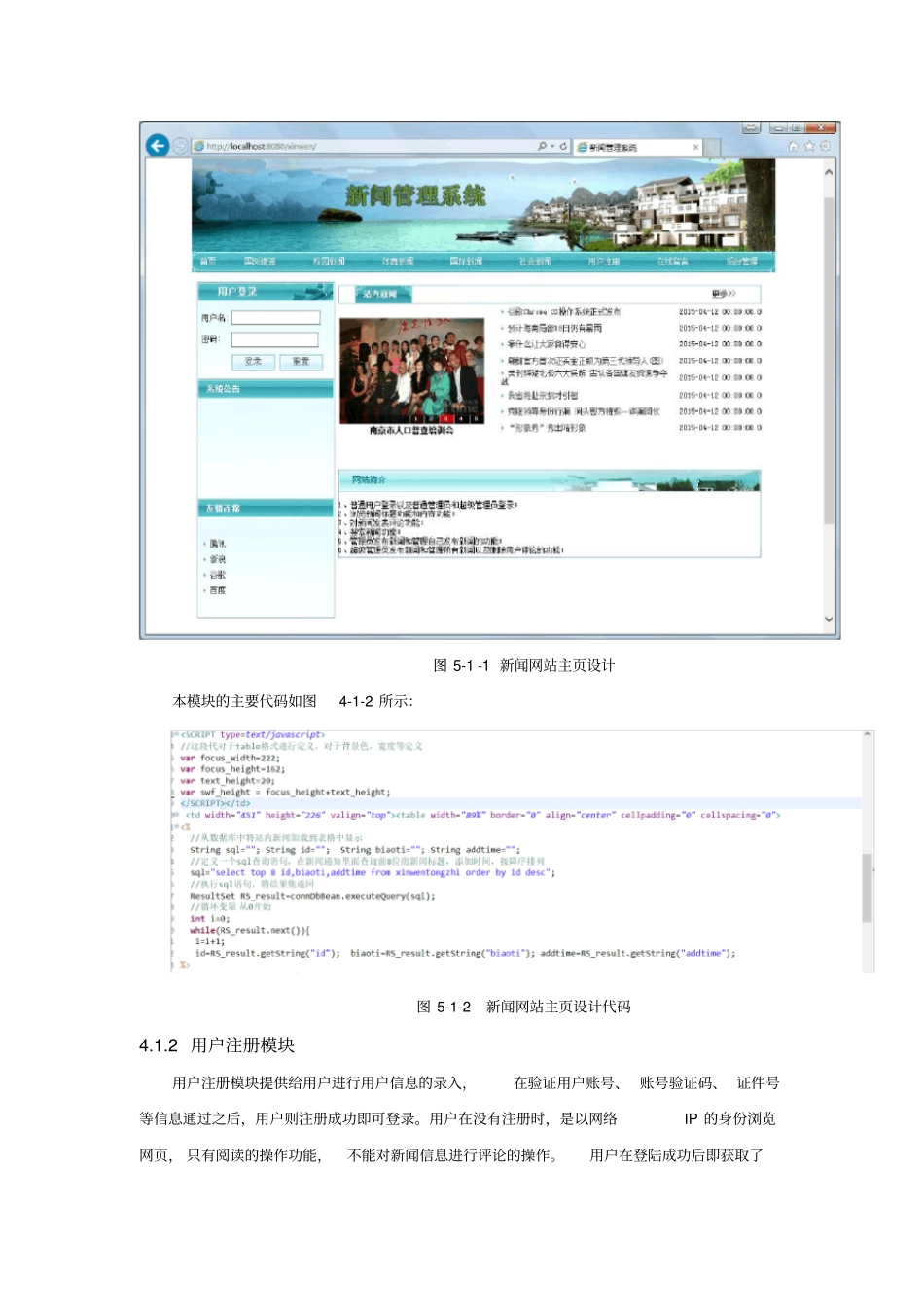Screen dimensions: 924x1308
Task: Open the 新浪 friendly link
Action: click(217, 559)
